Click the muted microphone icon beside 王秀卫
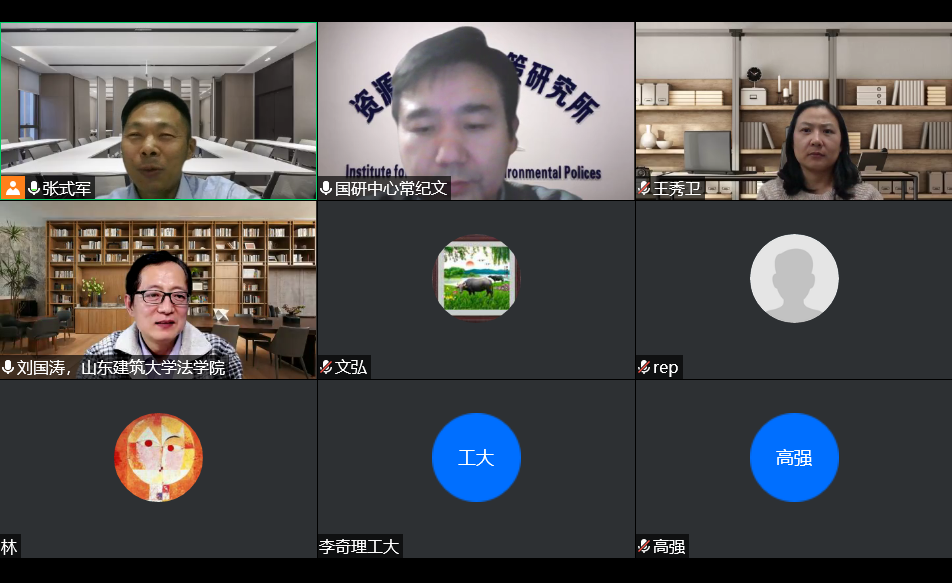 point(644,188)
